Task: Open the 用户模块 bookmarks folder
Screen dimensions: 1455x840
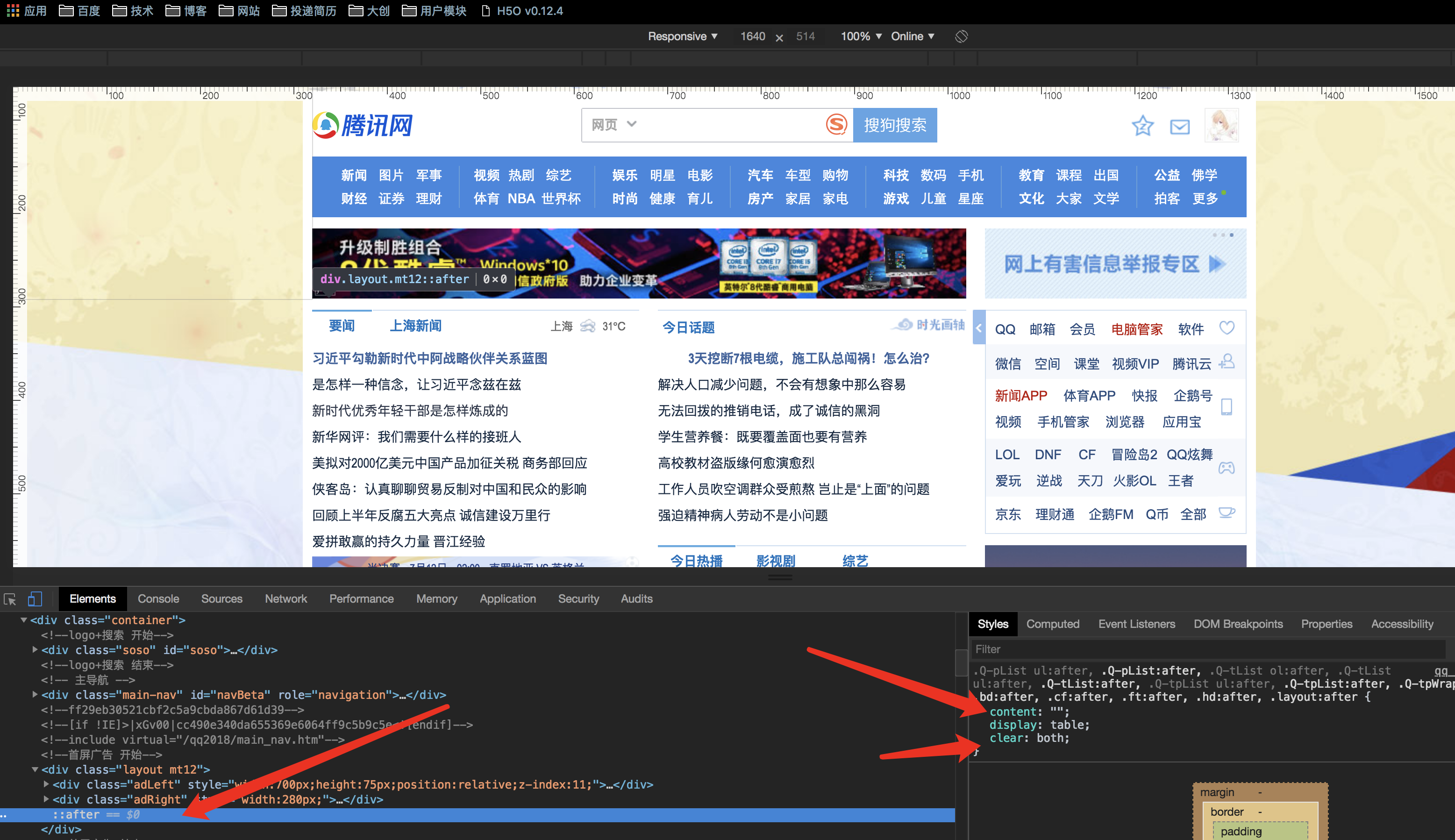Action: pos(434,10)
